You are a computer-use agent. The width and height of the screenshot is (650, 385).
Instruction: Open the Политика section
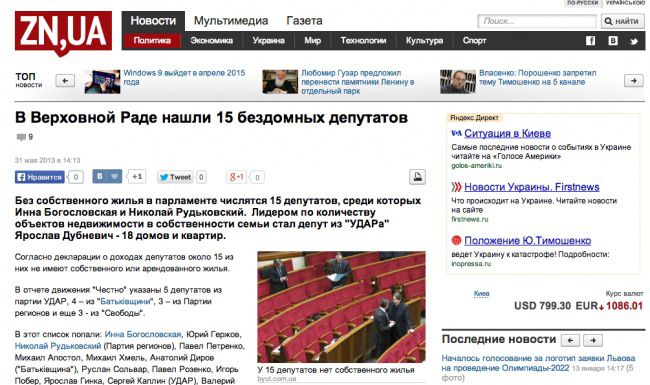pos(152,41)
